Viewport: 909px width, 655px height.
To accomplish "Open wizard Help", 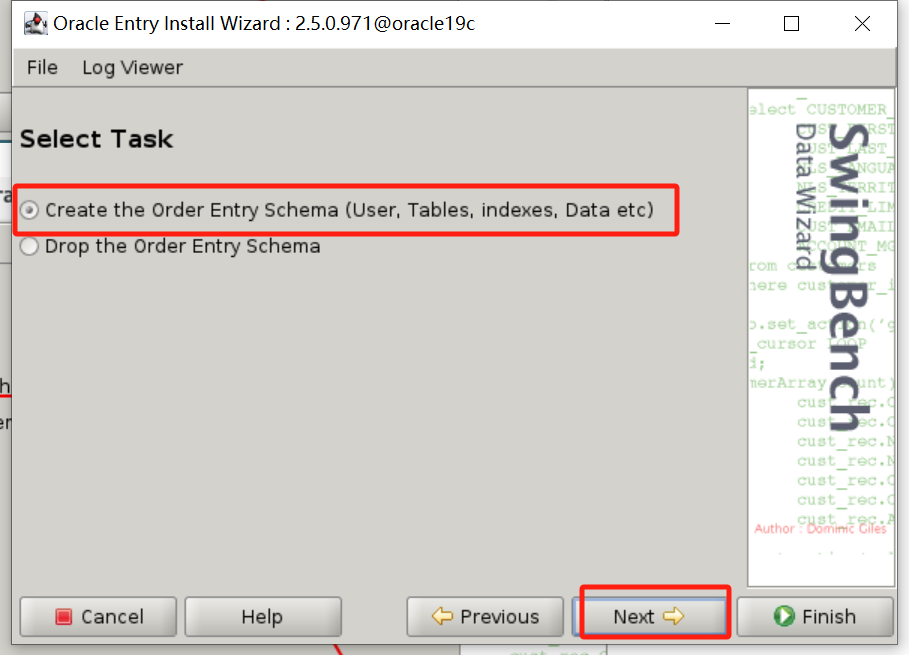I will [x=263, y=616].
